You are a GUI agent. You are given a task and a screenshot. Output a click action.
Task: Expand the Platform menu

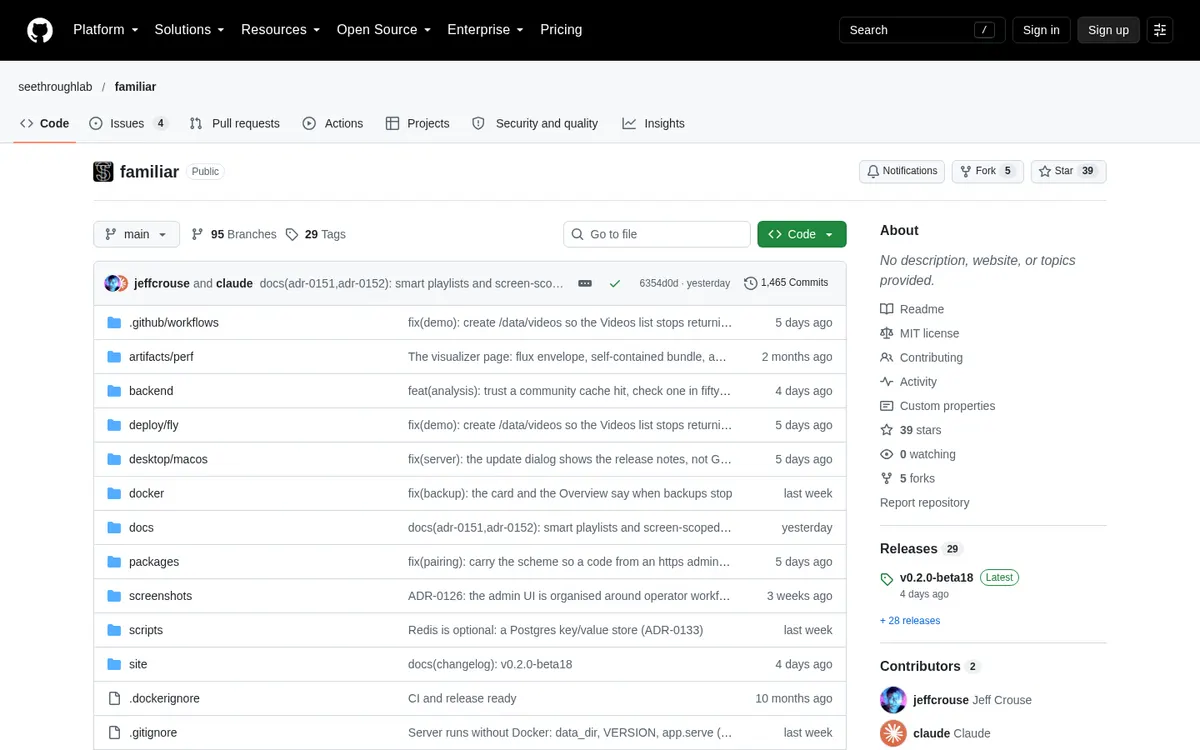[106, 30]
